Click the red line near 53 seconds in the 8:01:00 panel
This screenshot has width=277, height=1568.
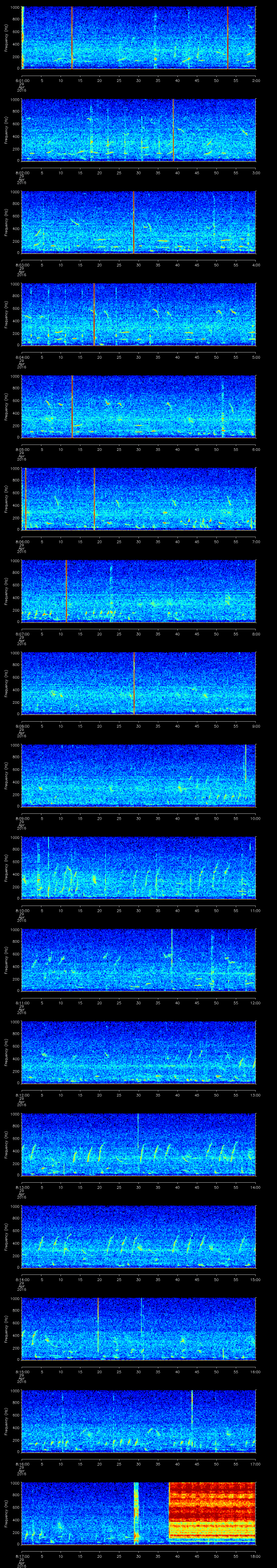coord(228,38)
